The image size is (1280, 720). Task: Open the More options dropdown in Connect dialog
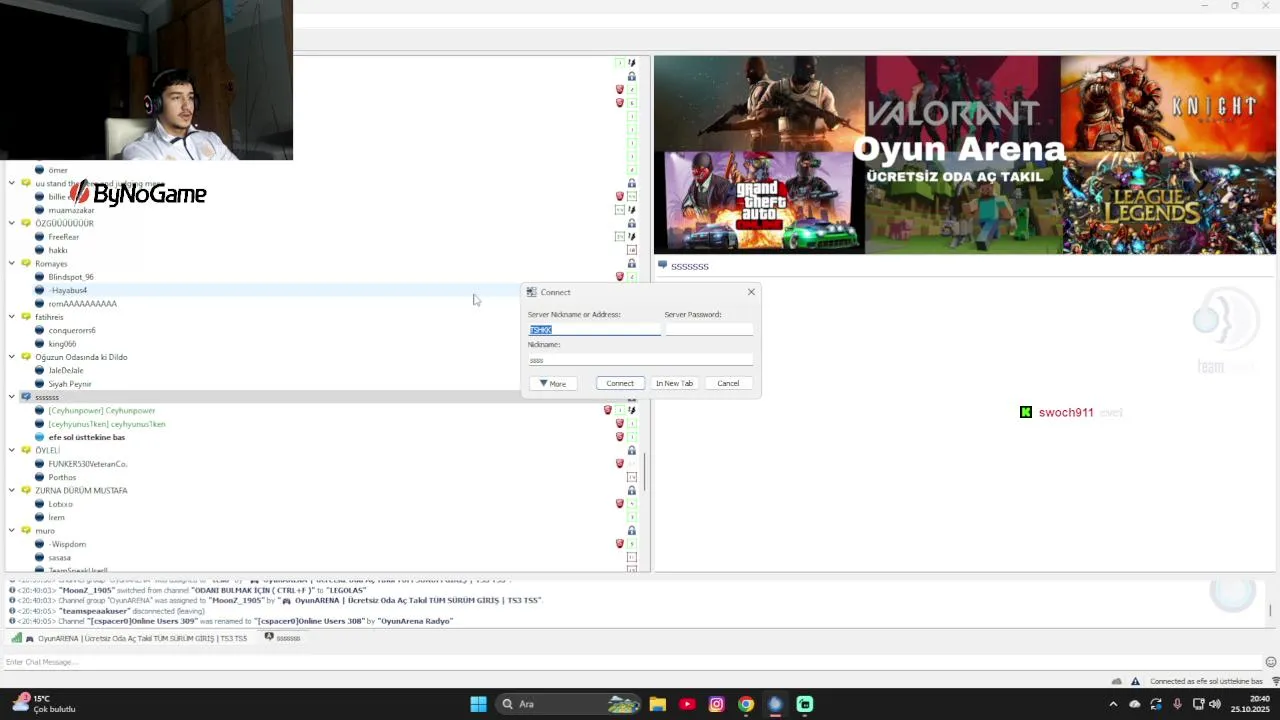[x=553, y=383]
